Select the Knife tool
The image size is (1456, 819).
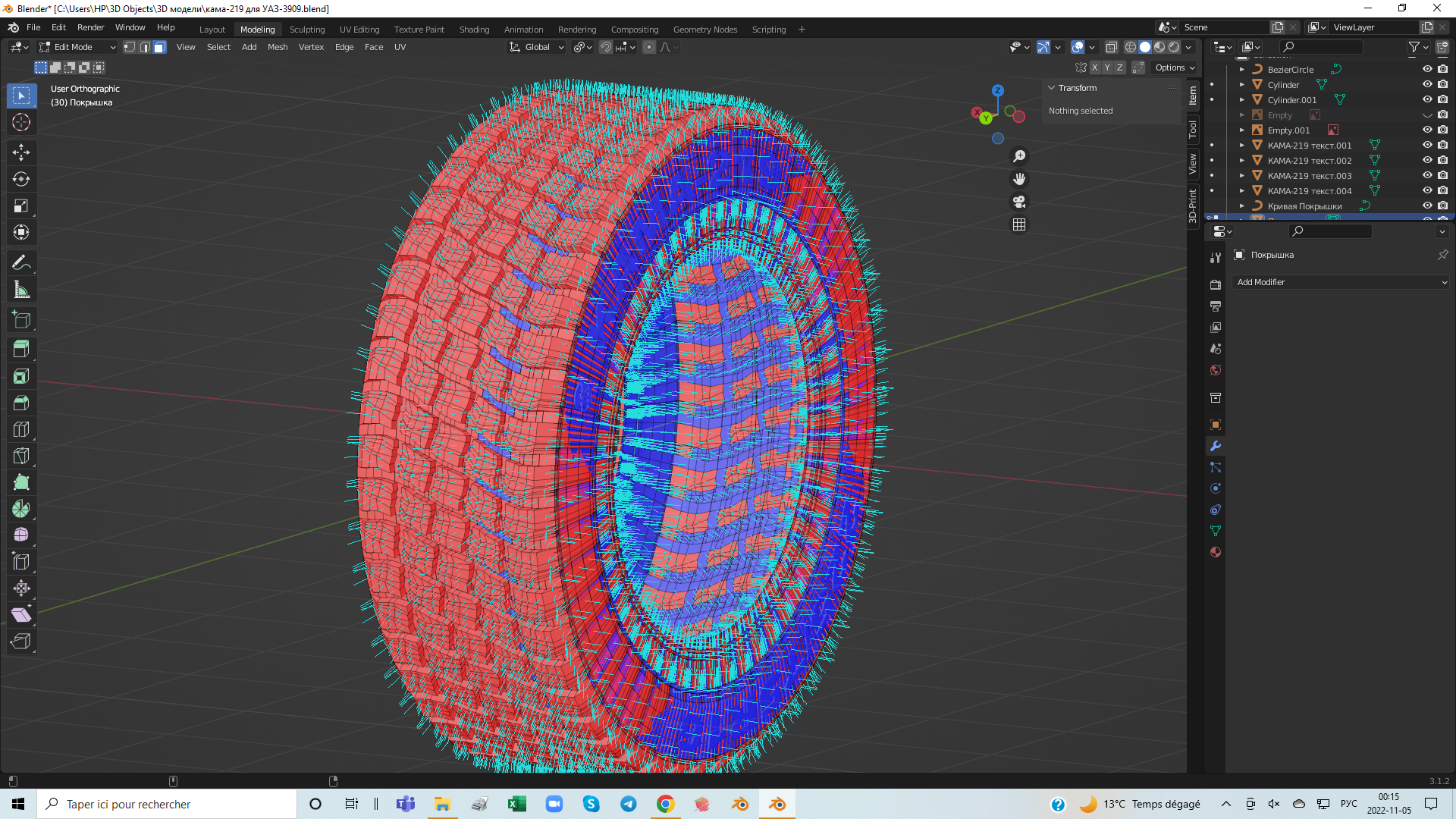[x=21, y=456]
